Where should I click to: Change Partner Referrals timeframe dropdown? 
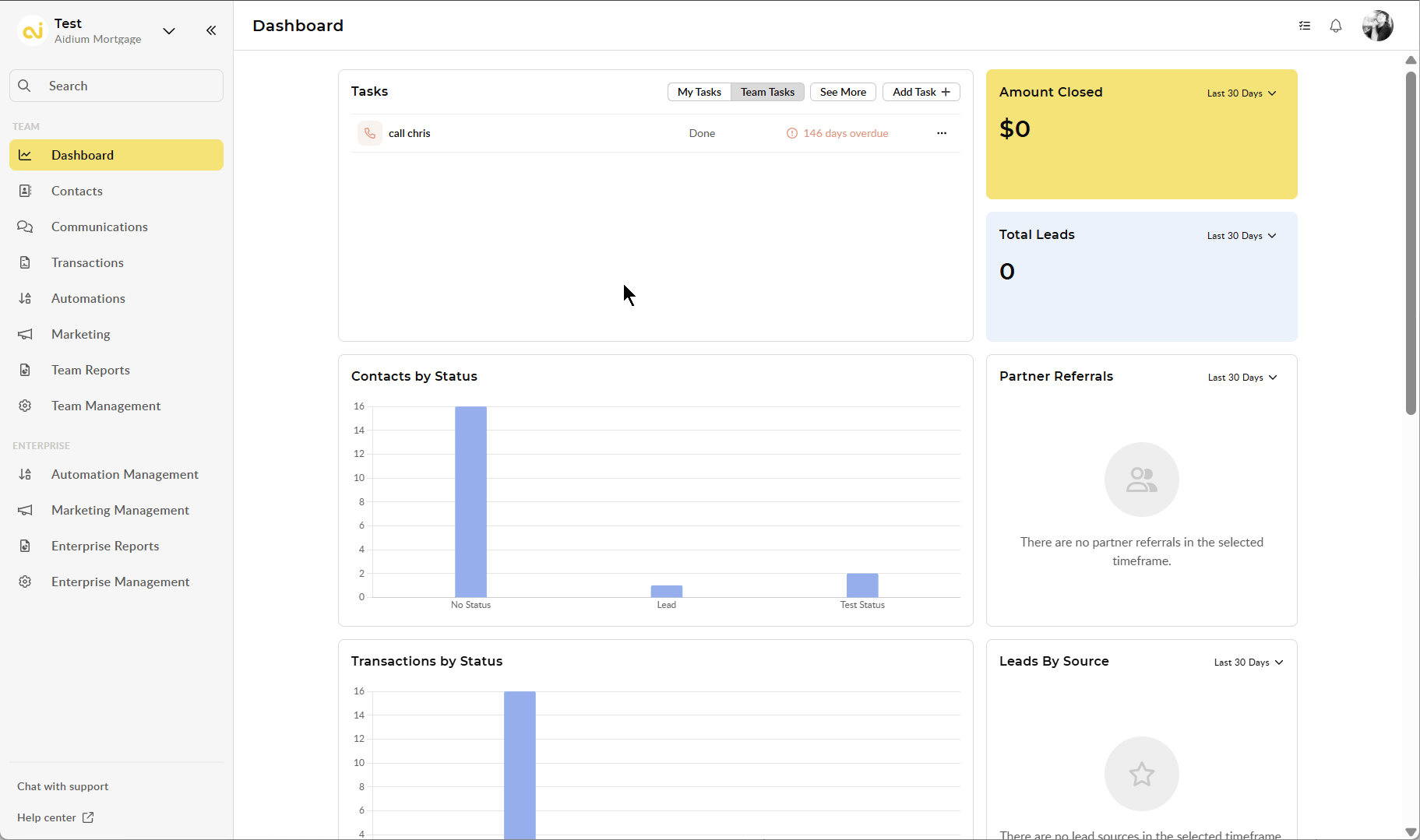point(1242,378)
